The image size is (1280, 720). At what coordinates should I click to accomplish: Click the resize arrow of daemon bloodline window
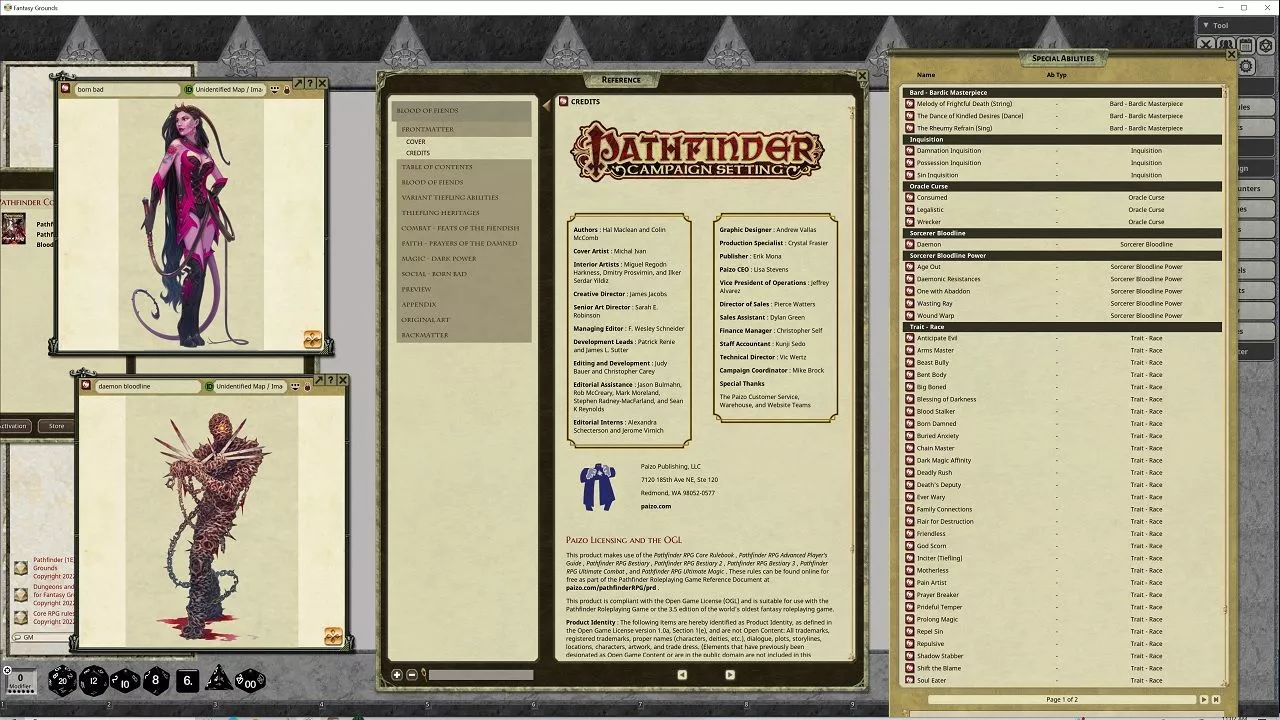tap(319, 381)
